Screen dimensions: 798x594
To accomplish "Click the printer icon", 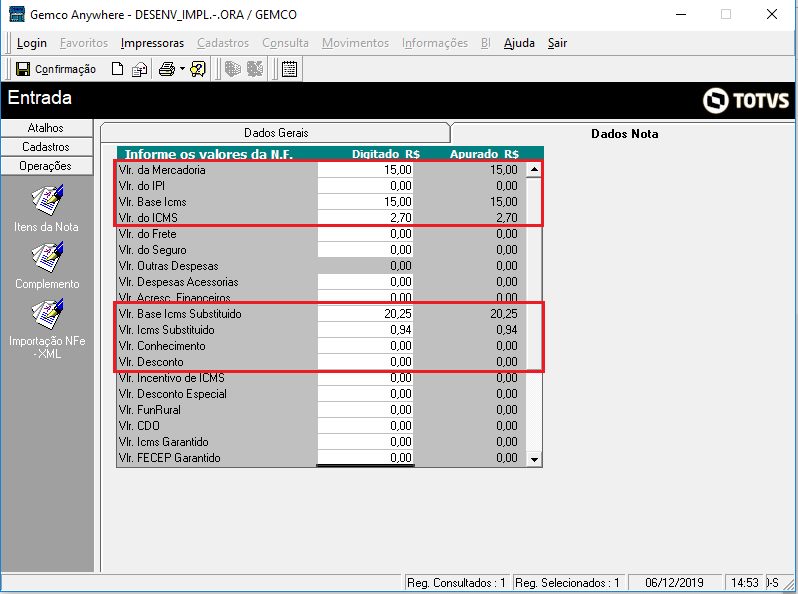I will [166, 69].
